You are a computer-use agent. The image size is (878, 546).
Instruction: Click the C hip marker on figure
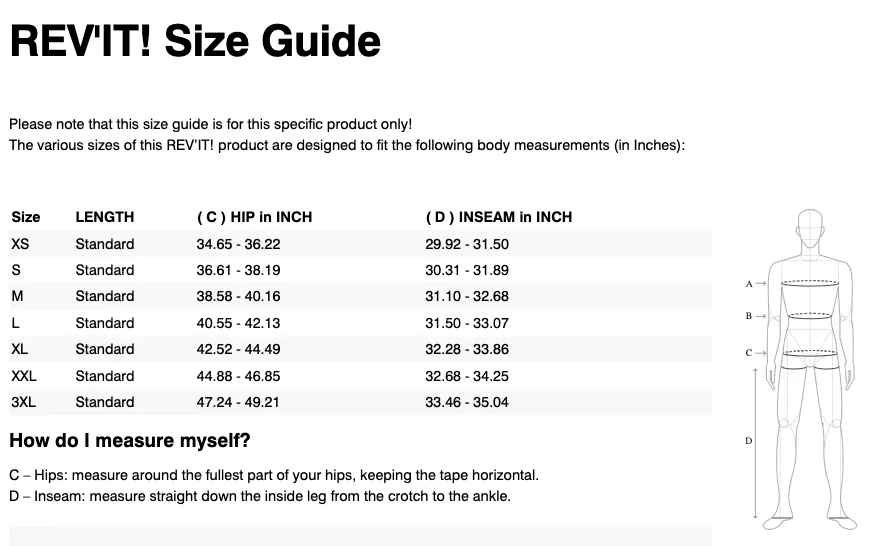(749, 353)
